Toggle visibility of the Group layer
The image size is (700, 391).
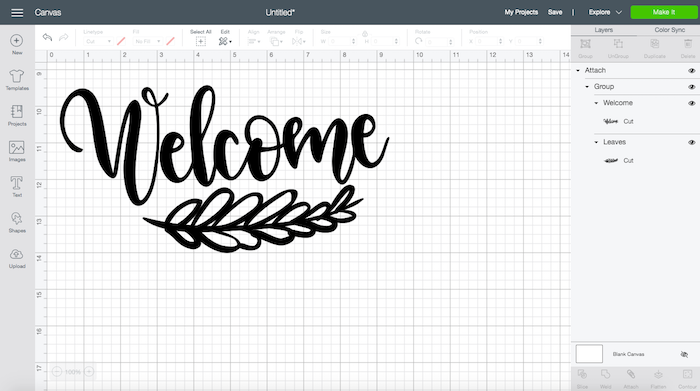point(692,87)
